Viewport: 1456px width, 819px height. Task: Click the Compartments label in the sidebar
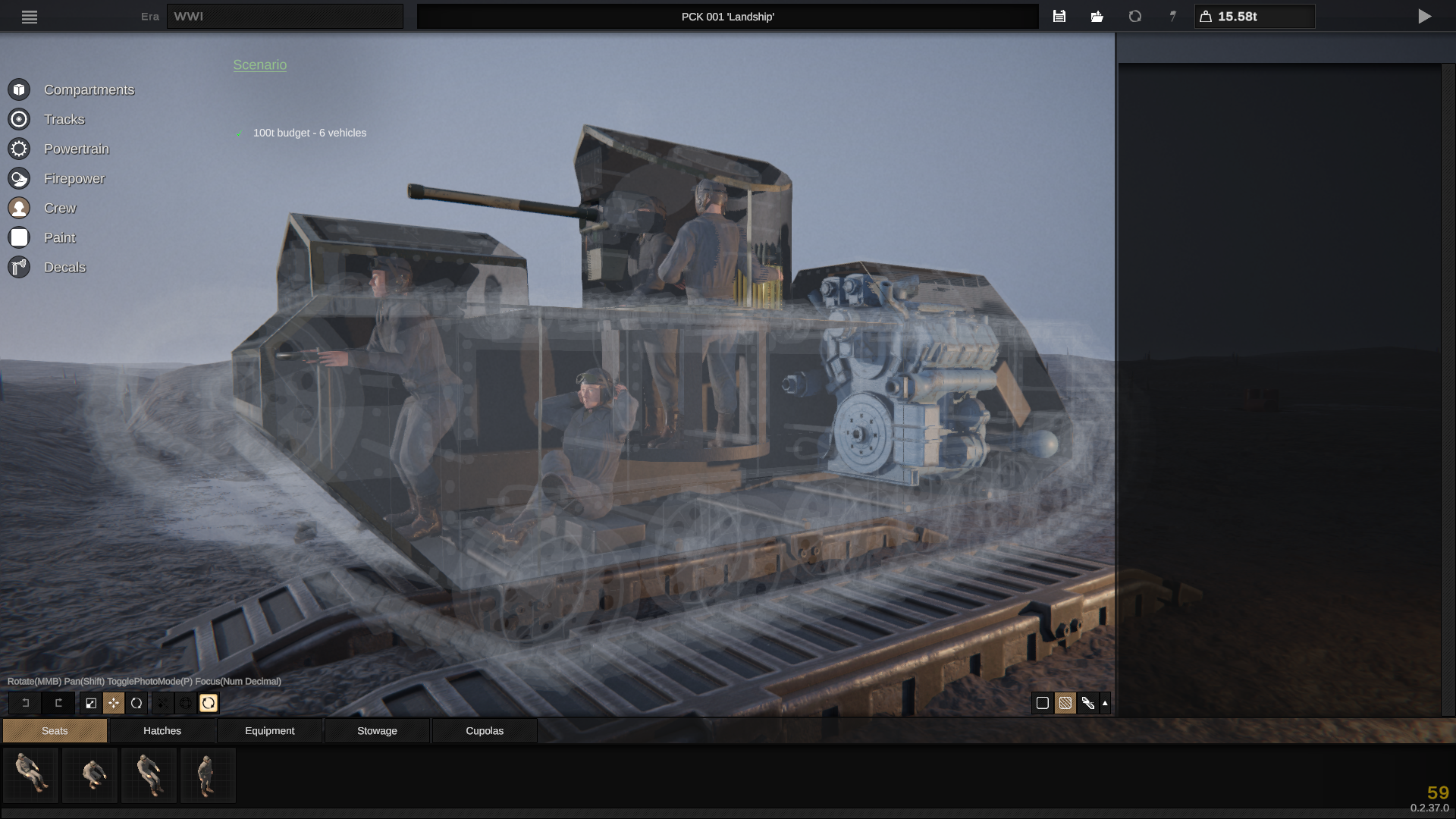[89, 89]
